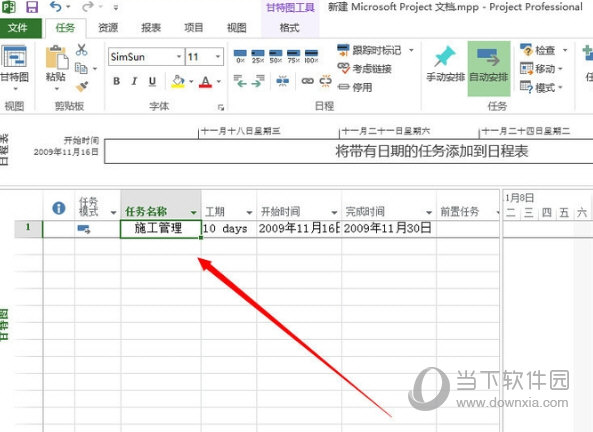
Task: Set task to 25% complete
Action: (258, 56)
